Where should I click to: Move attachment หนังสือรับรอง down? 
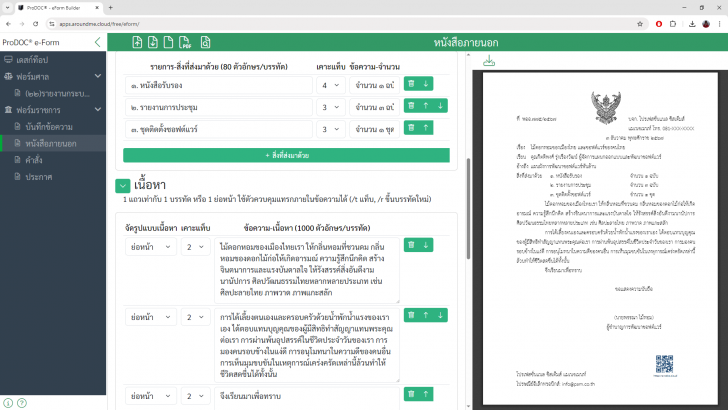[426, 84]
